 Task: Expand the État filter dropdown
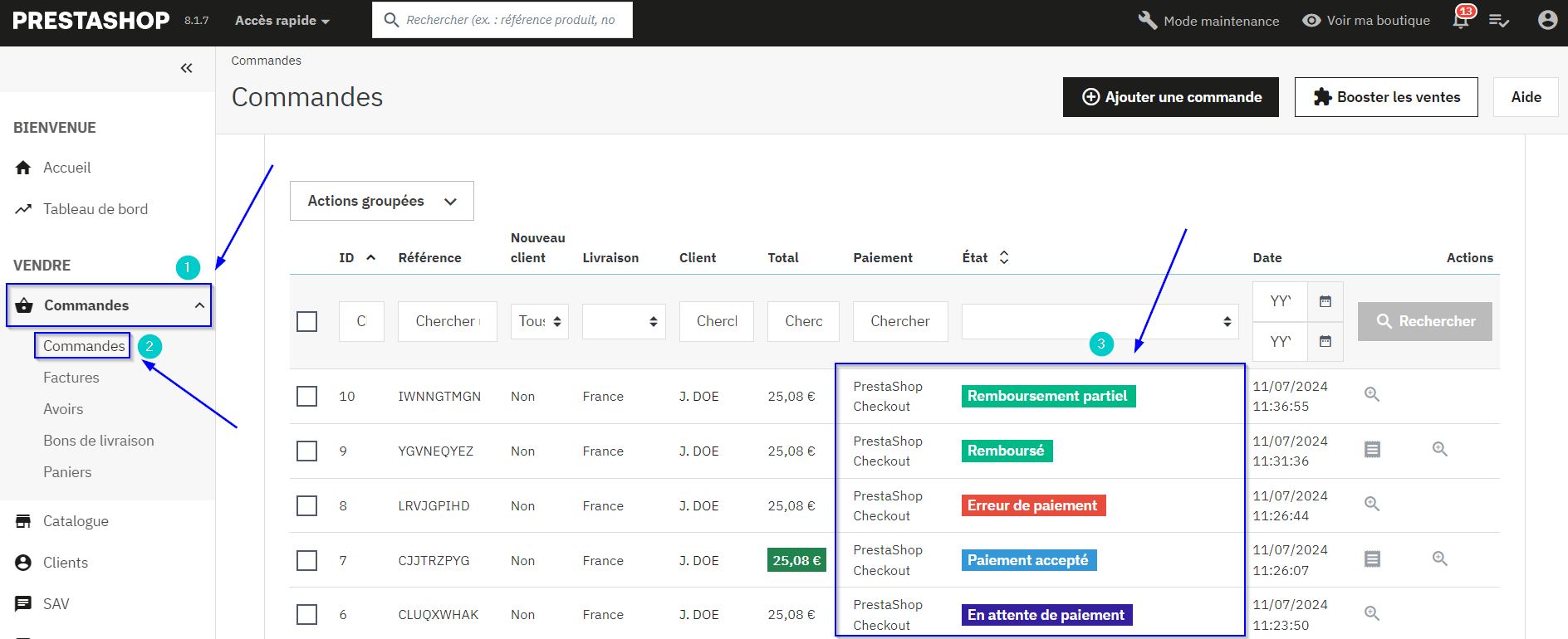1099,321
